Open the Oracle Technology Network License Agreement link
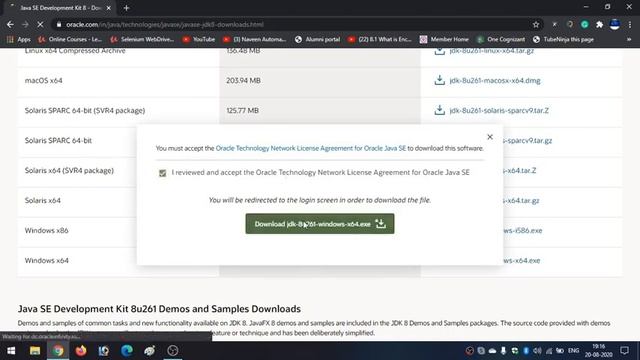The image size is (640, 360). point(311,148)
